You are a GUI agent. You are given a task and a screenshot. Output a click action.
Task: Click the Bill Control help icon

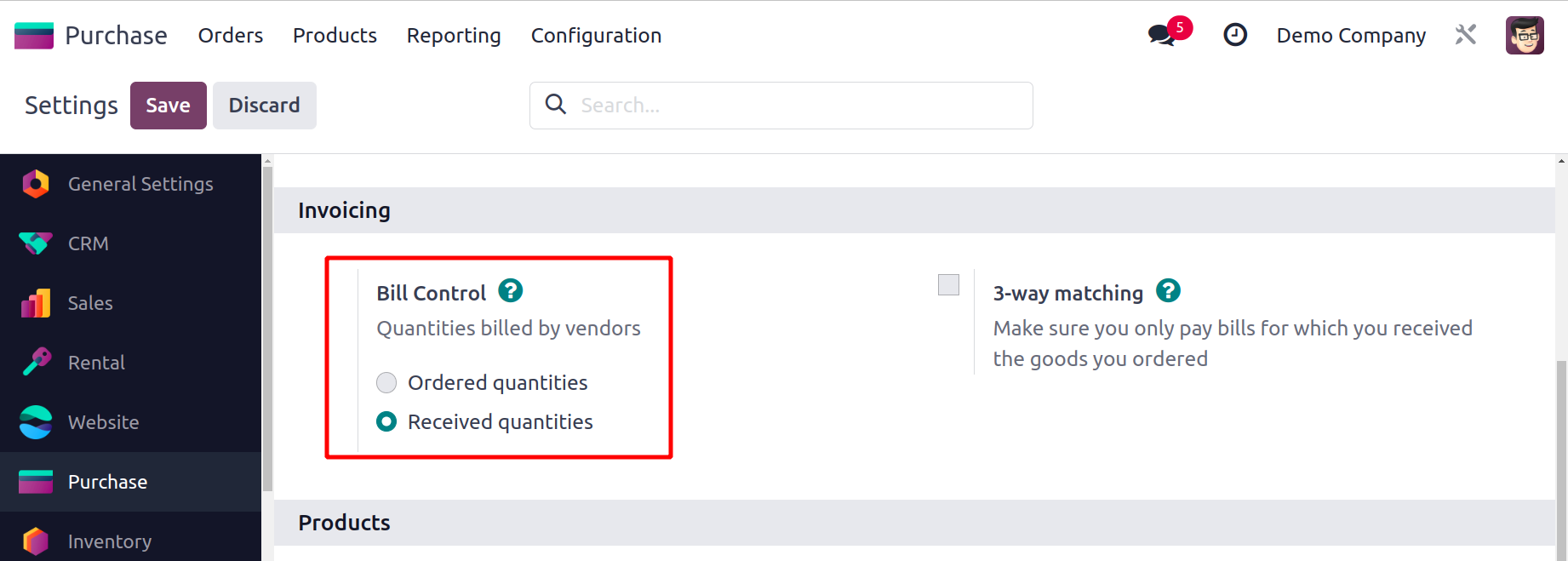tap(510, 291)
